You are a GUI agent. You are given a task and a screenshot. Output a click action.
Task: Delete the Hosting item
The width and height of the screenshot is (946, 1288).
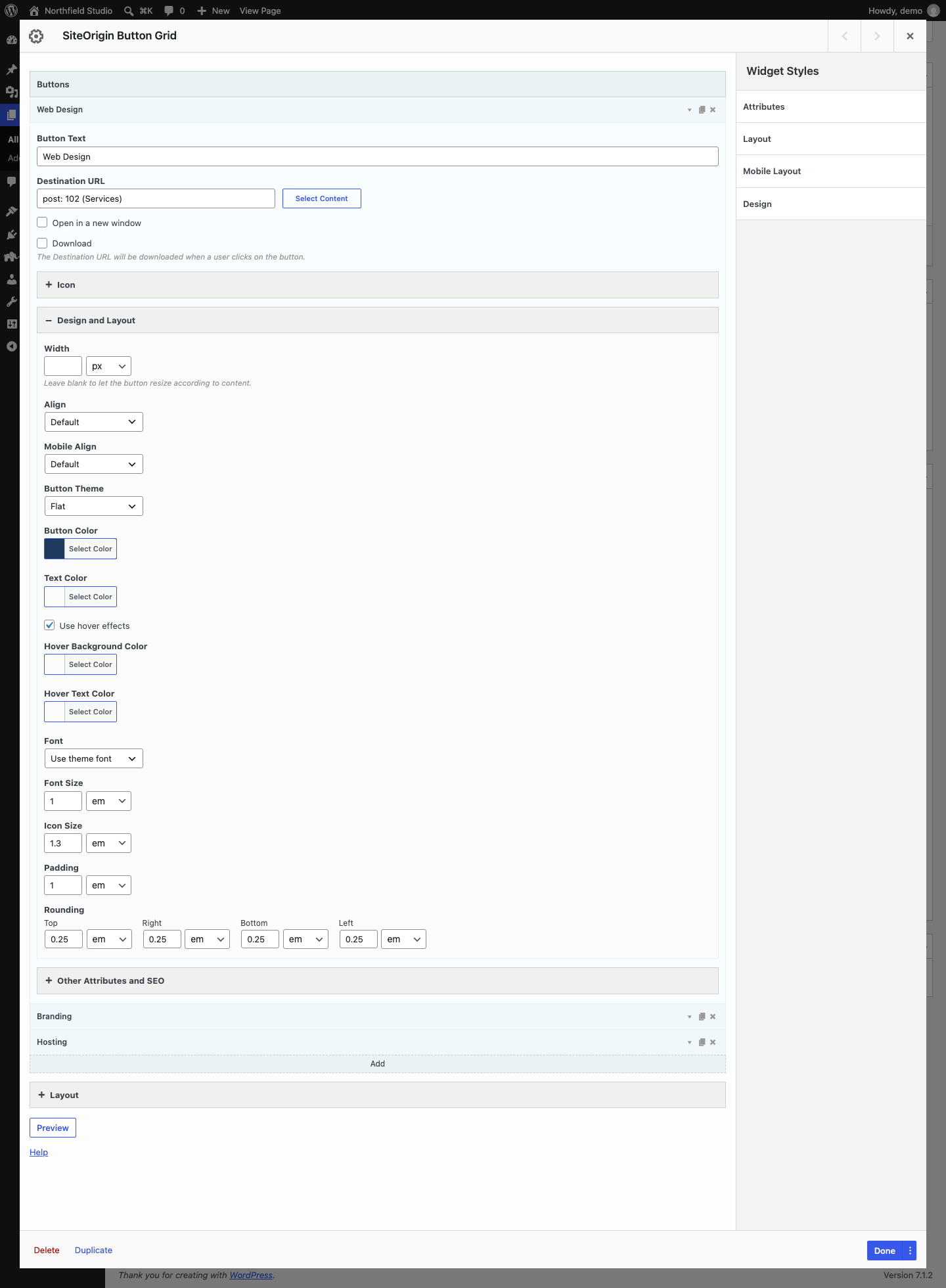click(x=713, y=1042)
